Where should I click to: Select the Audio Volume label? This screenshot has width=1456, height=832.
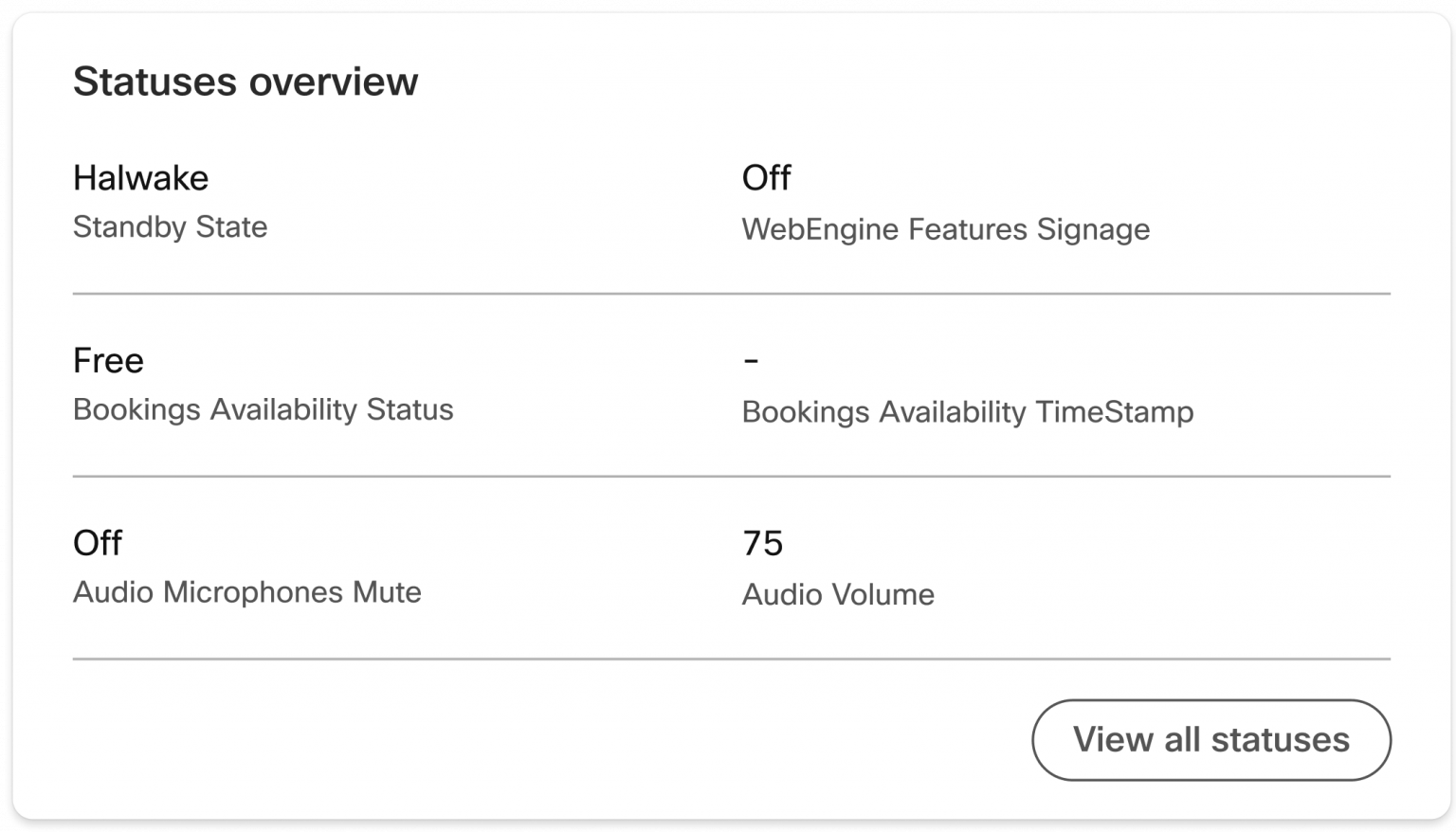838,595
